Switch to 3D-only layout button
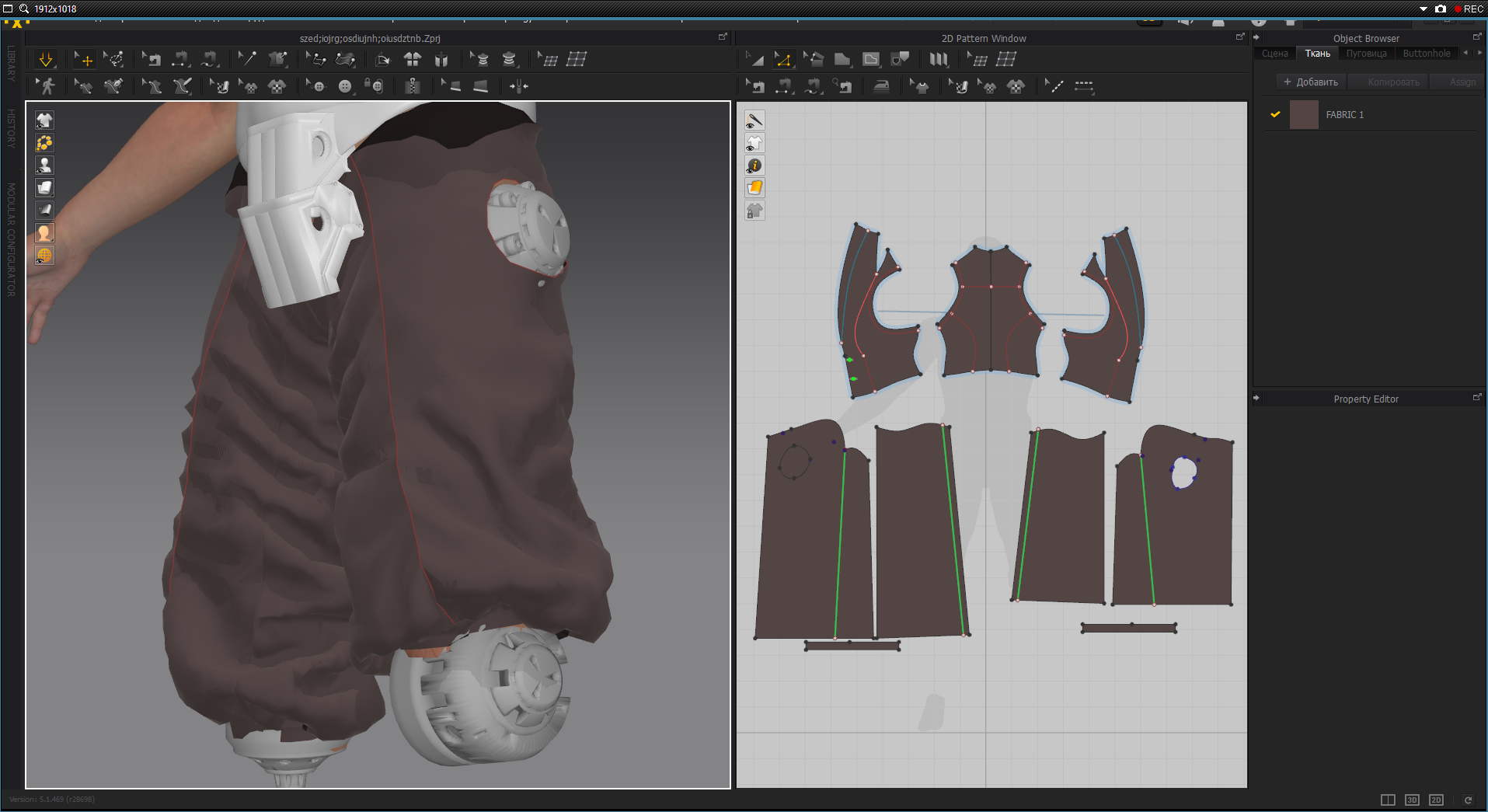Viewport: 1488px width, 812px height. tap(1412, 800)
